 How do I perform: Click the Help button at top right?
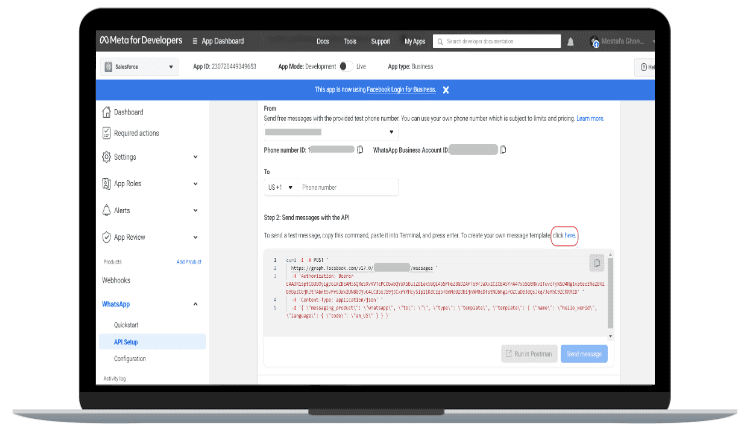pyautogui.click(x=645, y=67)
